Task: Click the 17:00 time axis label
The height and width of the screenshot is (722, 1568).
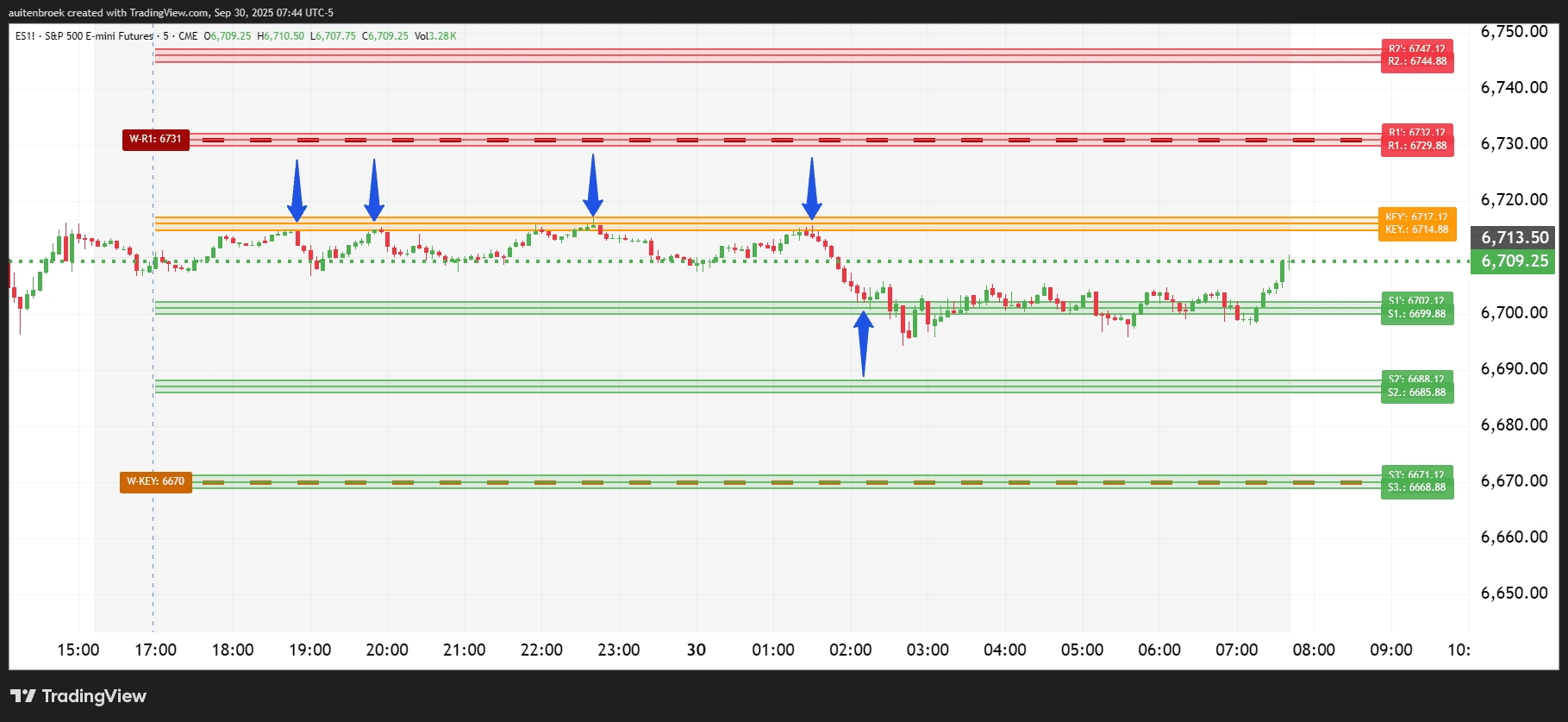Action: tap(155, 650)
